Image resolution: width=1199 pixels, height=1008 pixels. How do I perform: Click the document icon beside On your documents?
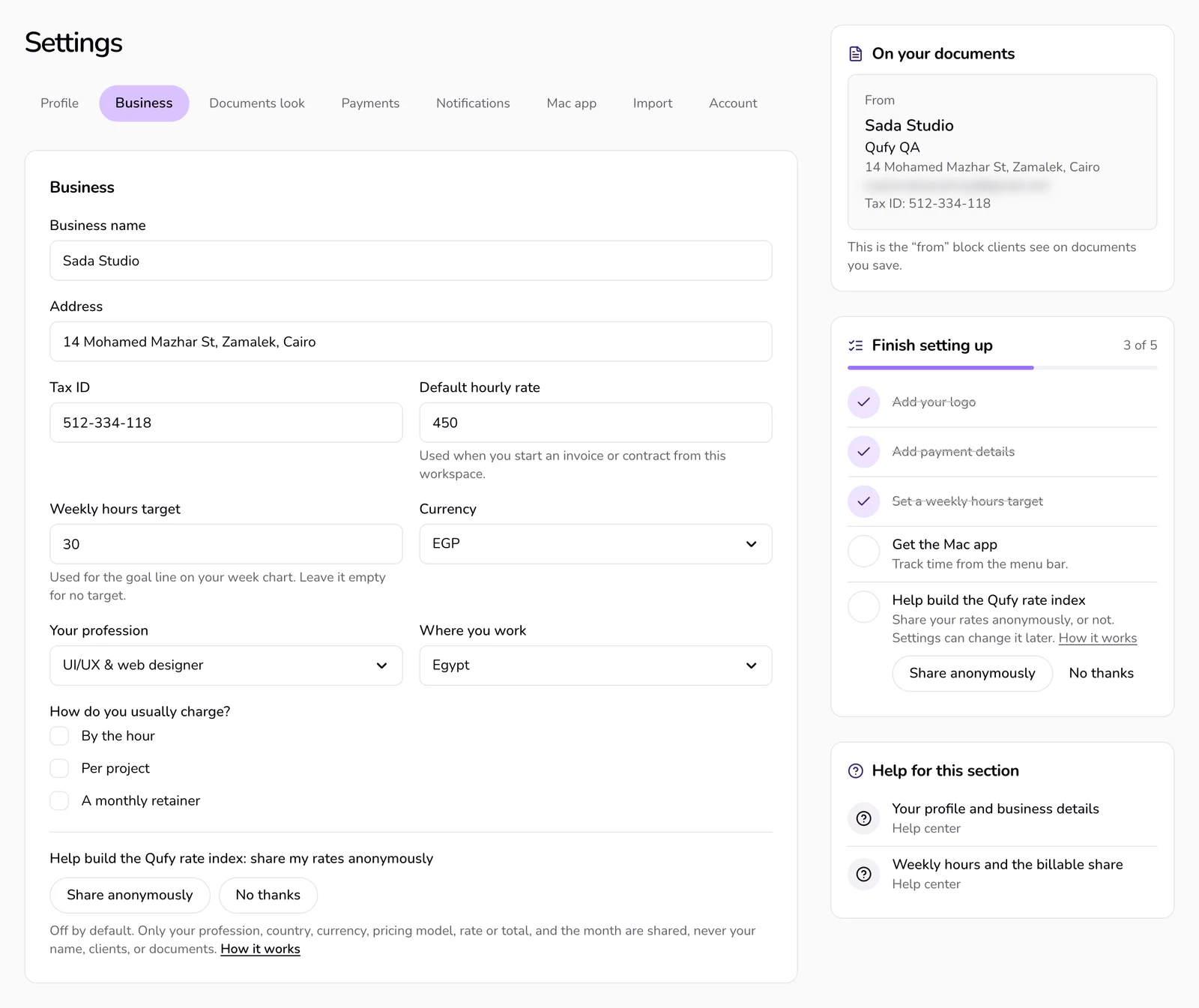[x=855, y=54]
